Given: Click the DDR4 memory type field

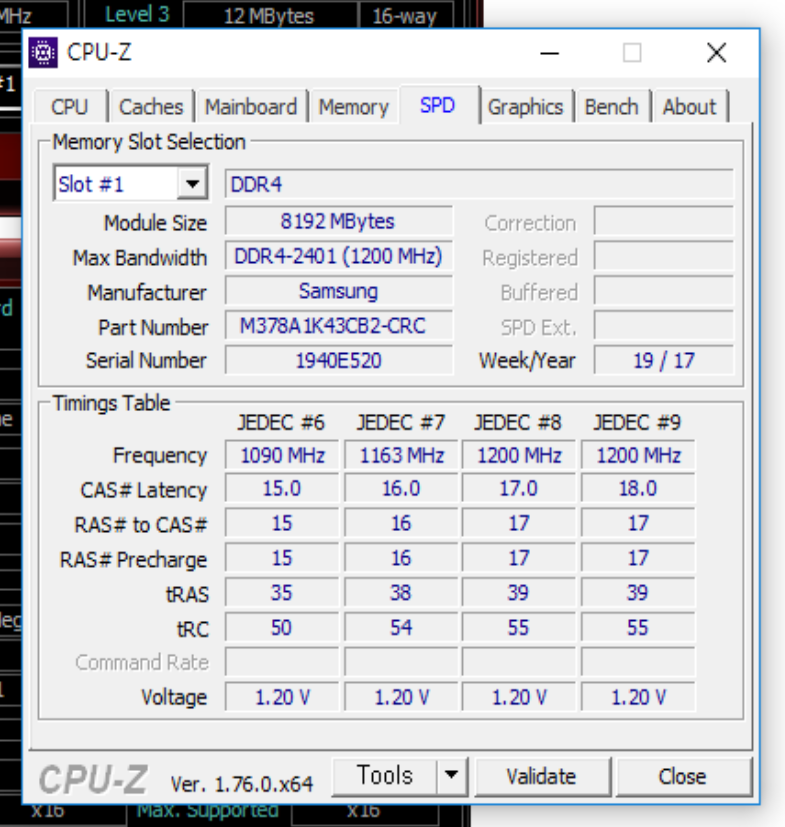Looking at the screenshot, I should [x=479, y=184].
